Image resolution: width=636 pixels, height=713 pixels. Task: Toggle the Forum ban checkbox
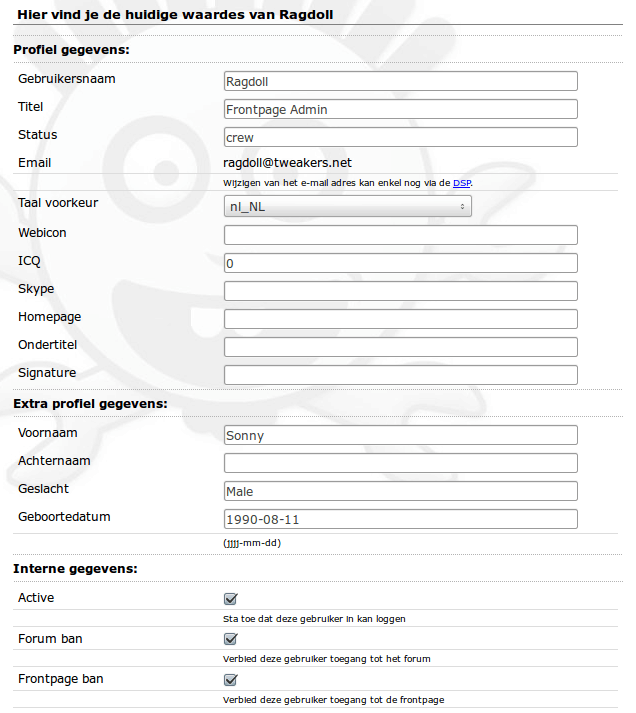pos(230,639)
